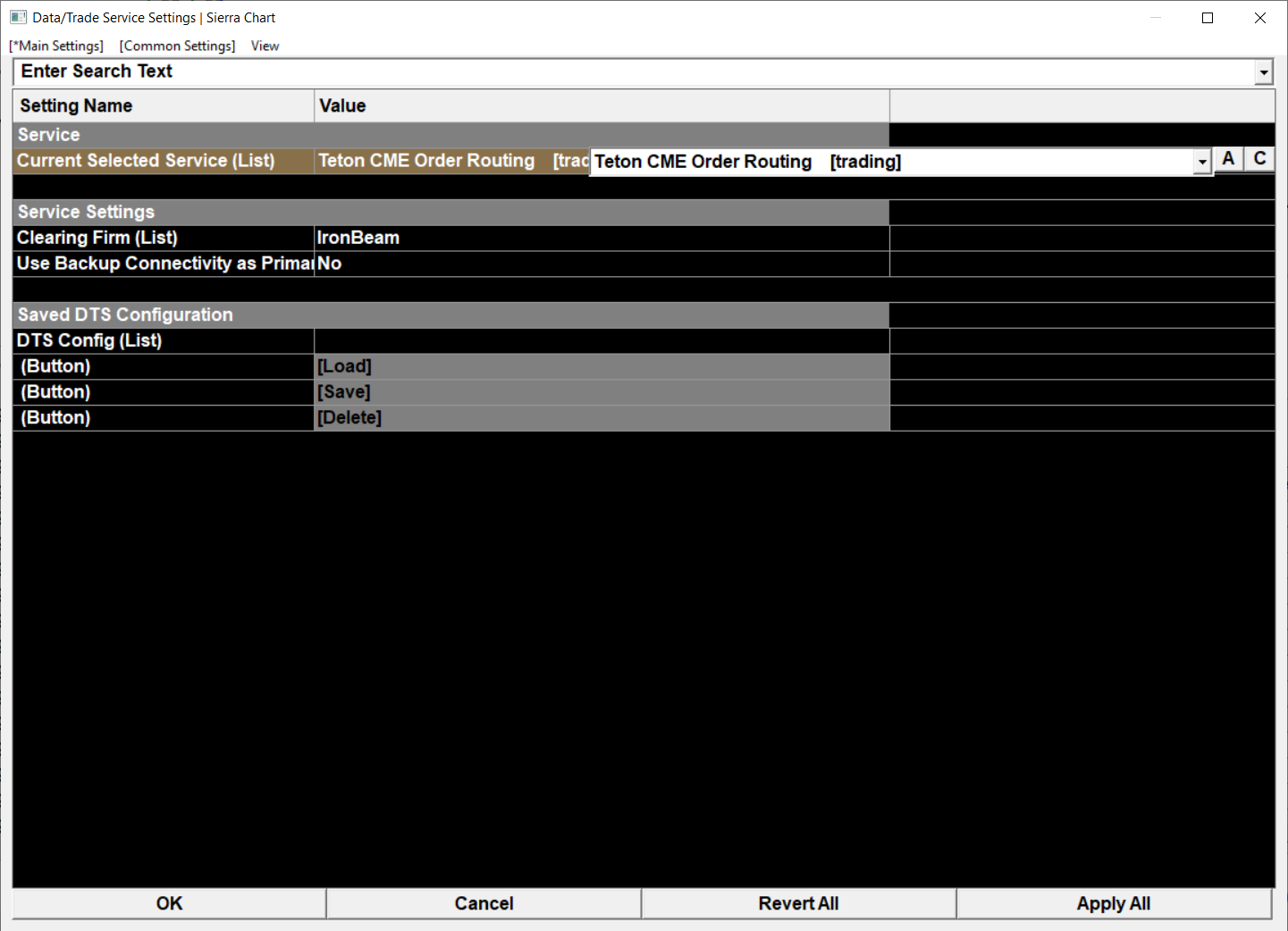Open the View menu

pyautogui.click(x=265, y=46)
